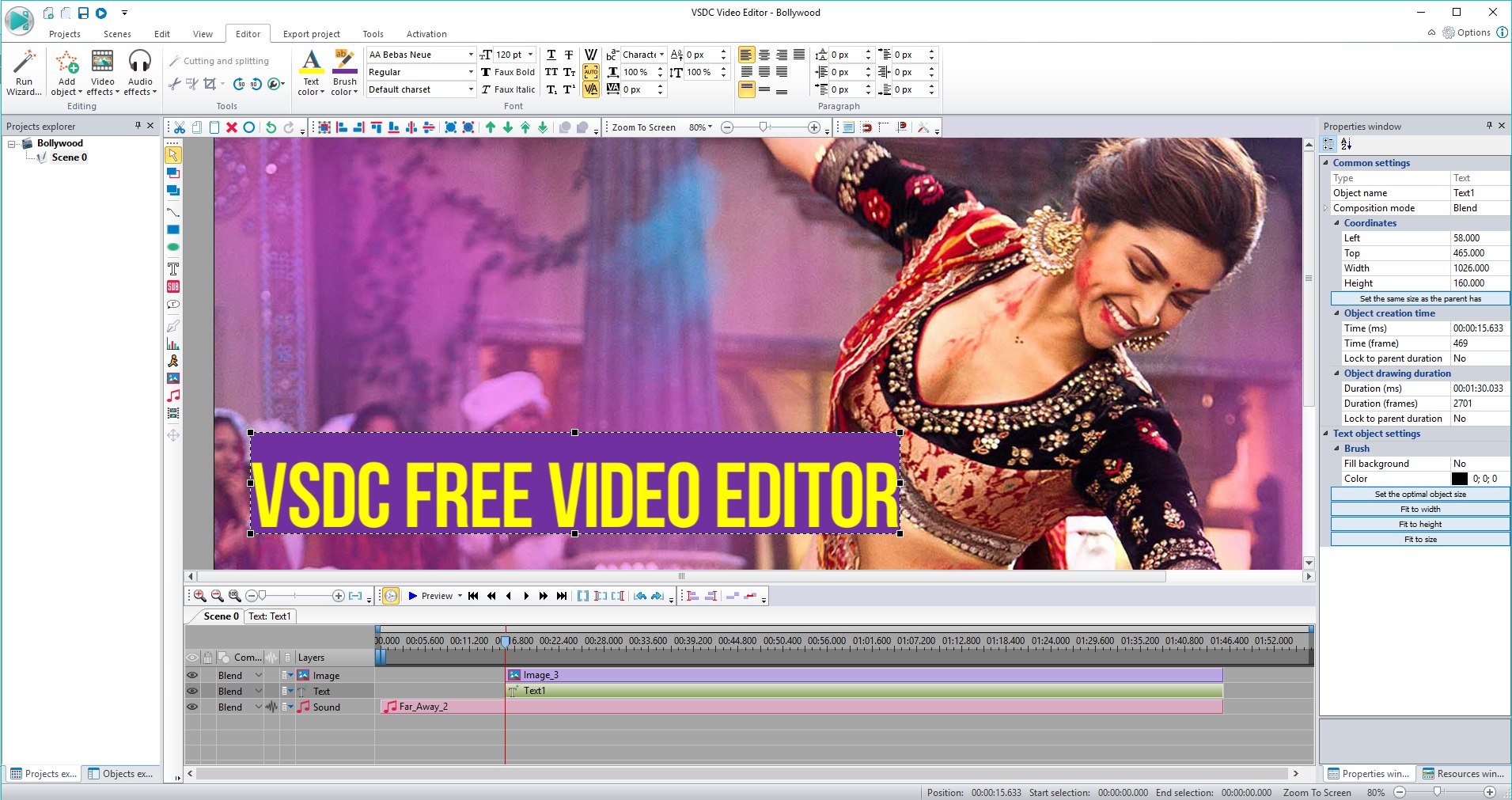Select the Text tool (T icon)
1512x800 pixels.
point(172,269)
